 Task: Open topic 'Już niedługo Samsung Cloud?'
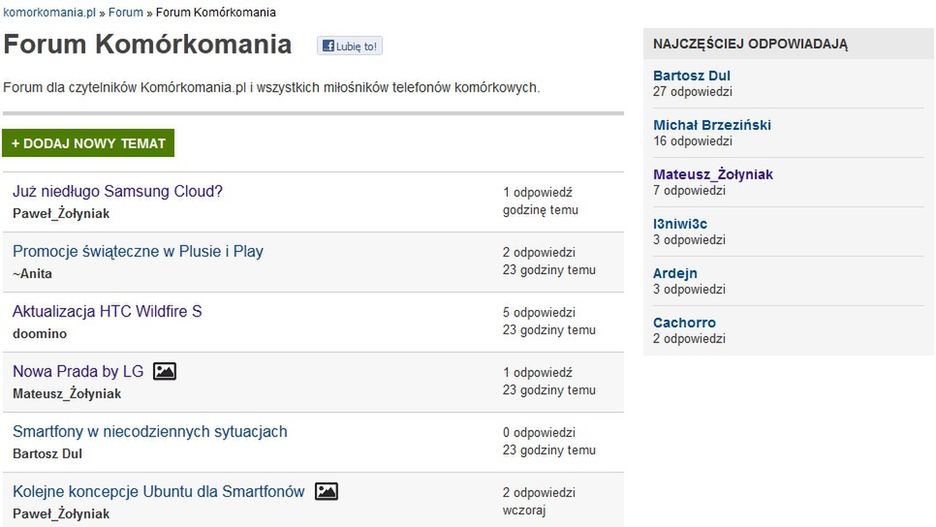(x=117, y=191)
